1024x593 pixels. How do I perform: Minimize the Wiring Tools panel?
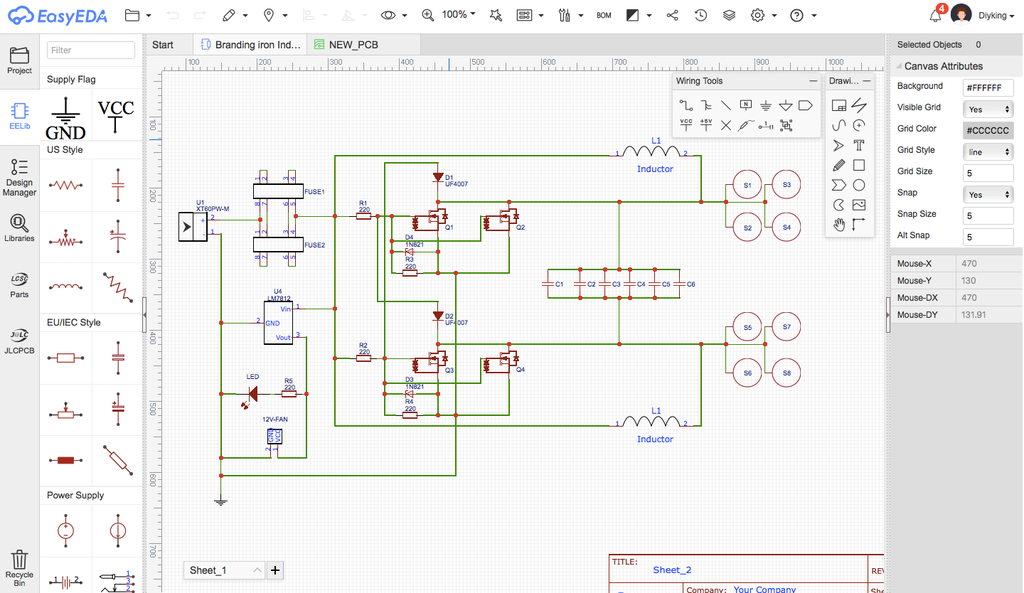[813, 81]
